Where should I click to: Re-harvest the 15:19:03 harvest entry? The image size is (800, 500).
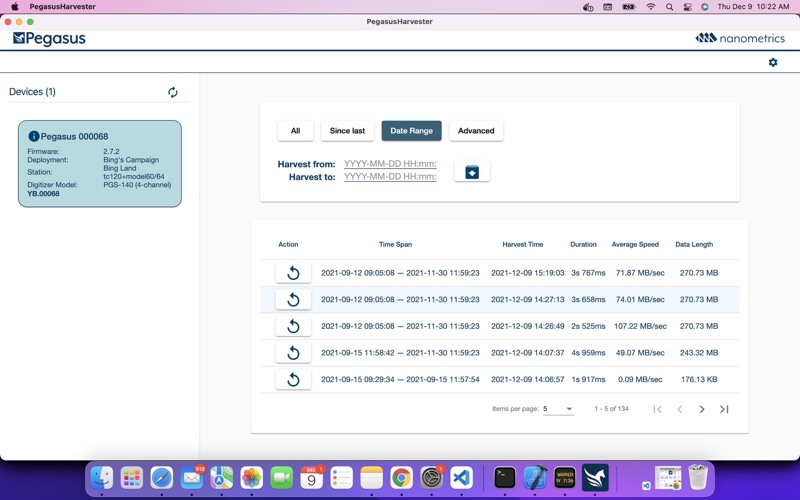pos(293,273)
